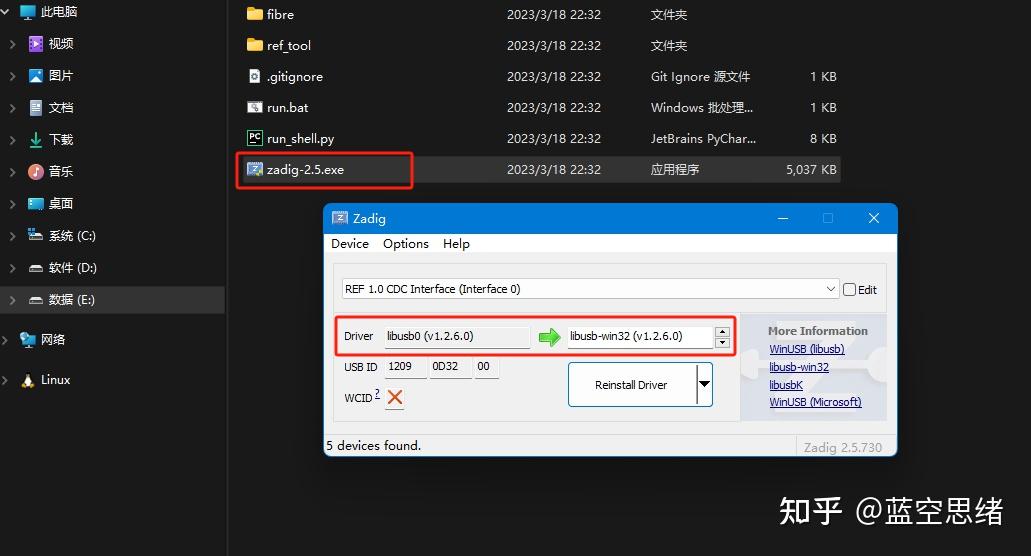Open 下载 downloads icon in sidebar
This screenshot has width=1031, height=556.
click(x=36, y=139)
